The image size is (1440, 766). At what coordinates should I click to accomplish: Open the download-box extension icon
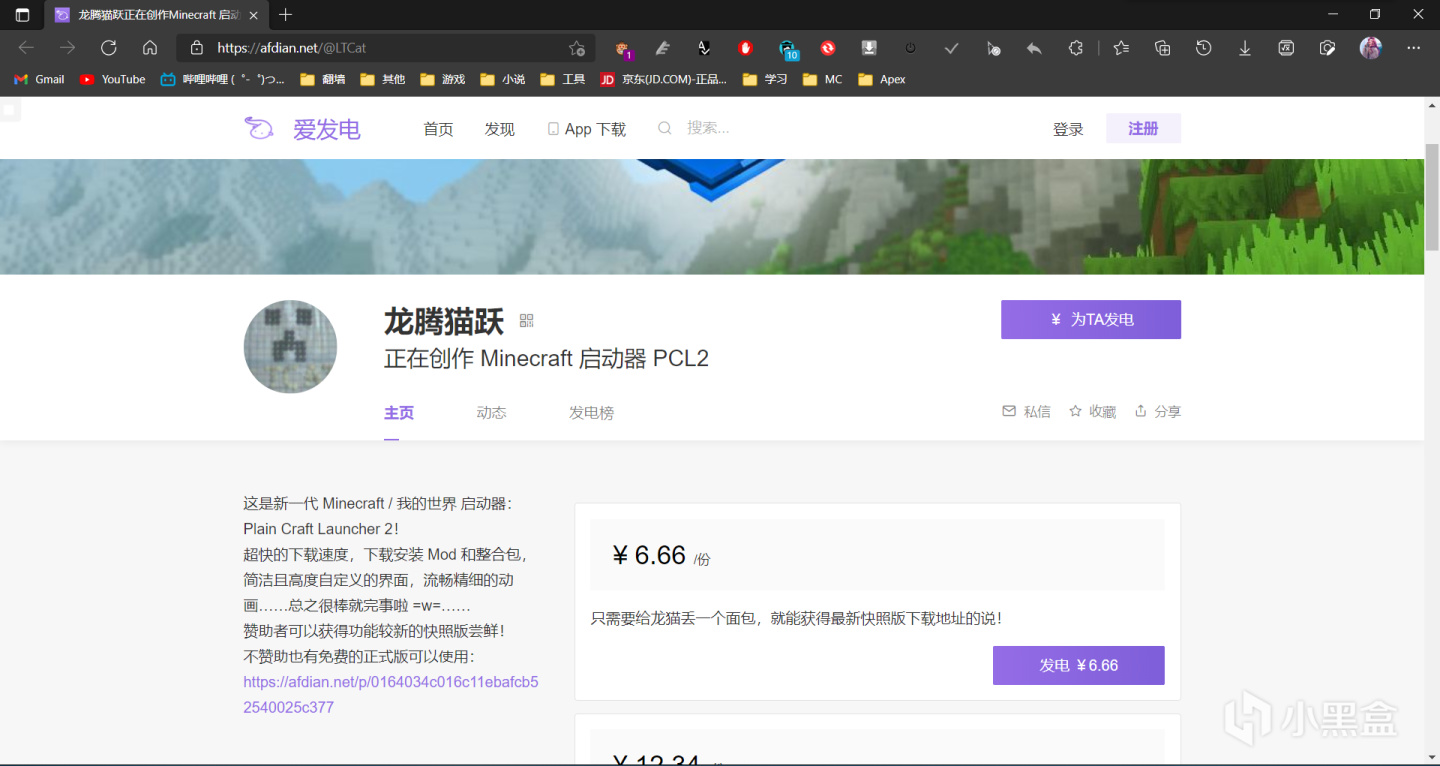(x=869, y=47)
